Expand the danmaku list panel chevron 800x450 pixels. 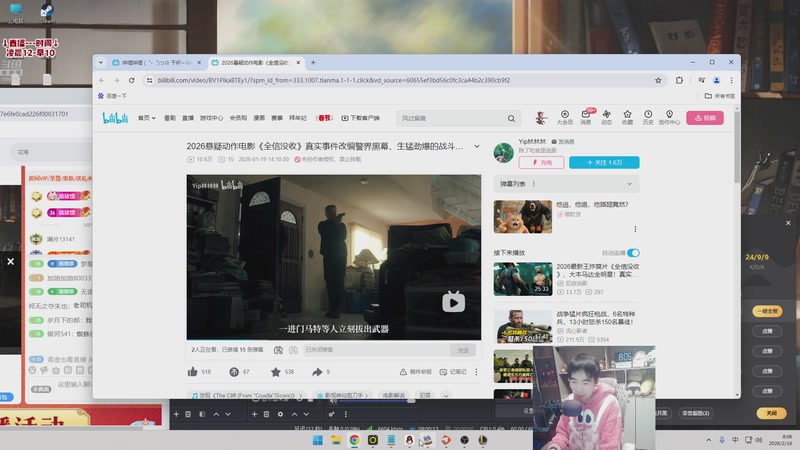point(630,184)
